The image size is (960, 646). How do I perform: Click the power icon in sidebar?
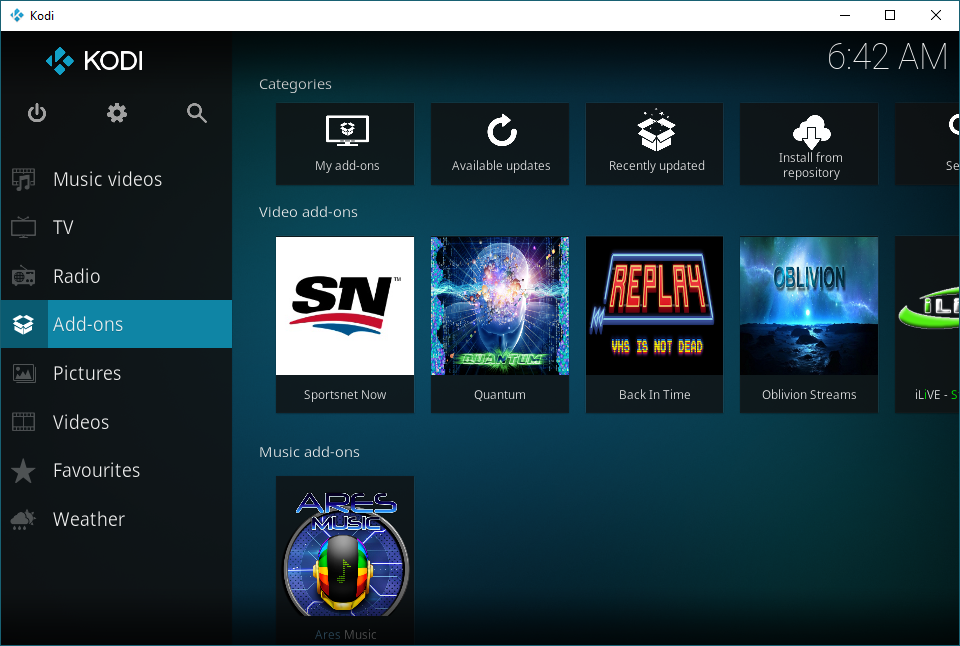click(37, 113)
